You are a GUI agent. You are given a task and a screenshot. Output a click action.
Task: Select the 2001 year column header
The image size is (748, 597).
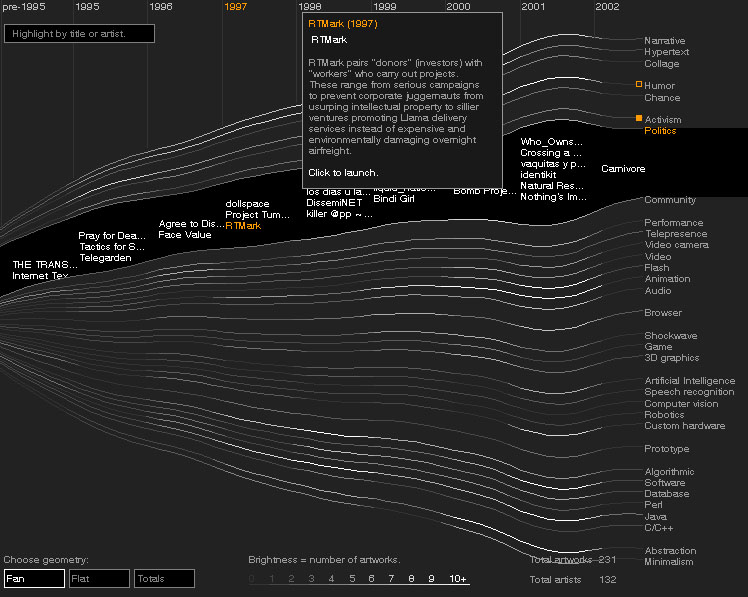point(533,7)
